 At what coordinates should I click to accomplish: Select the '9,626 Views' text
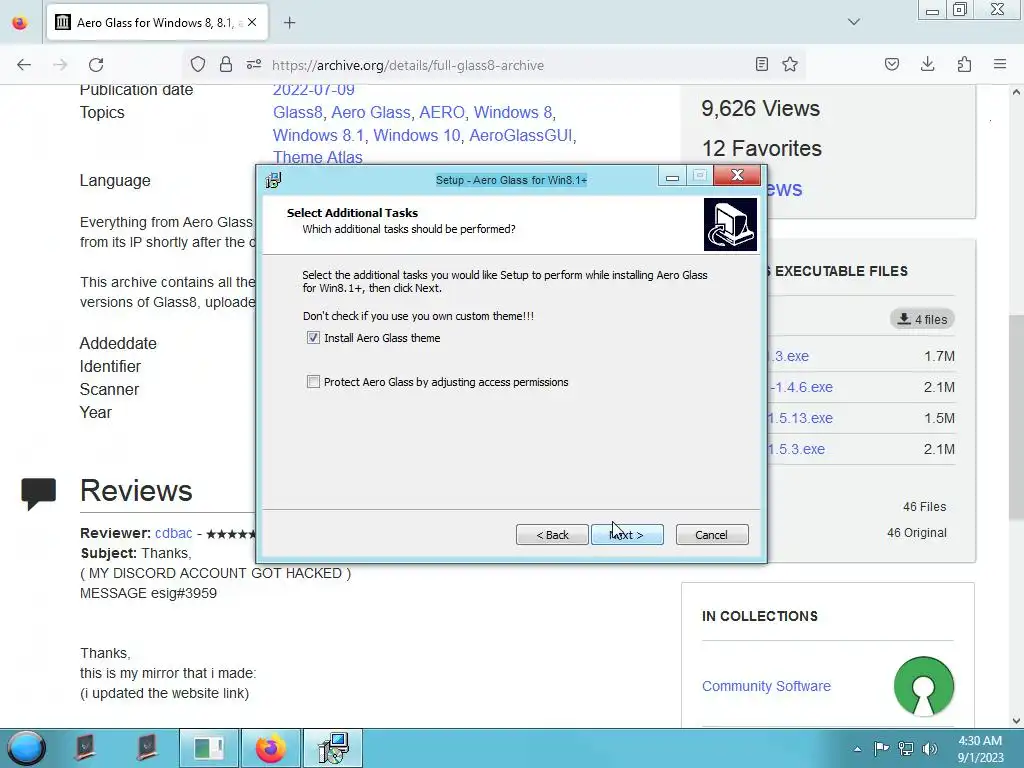[760, 108]
